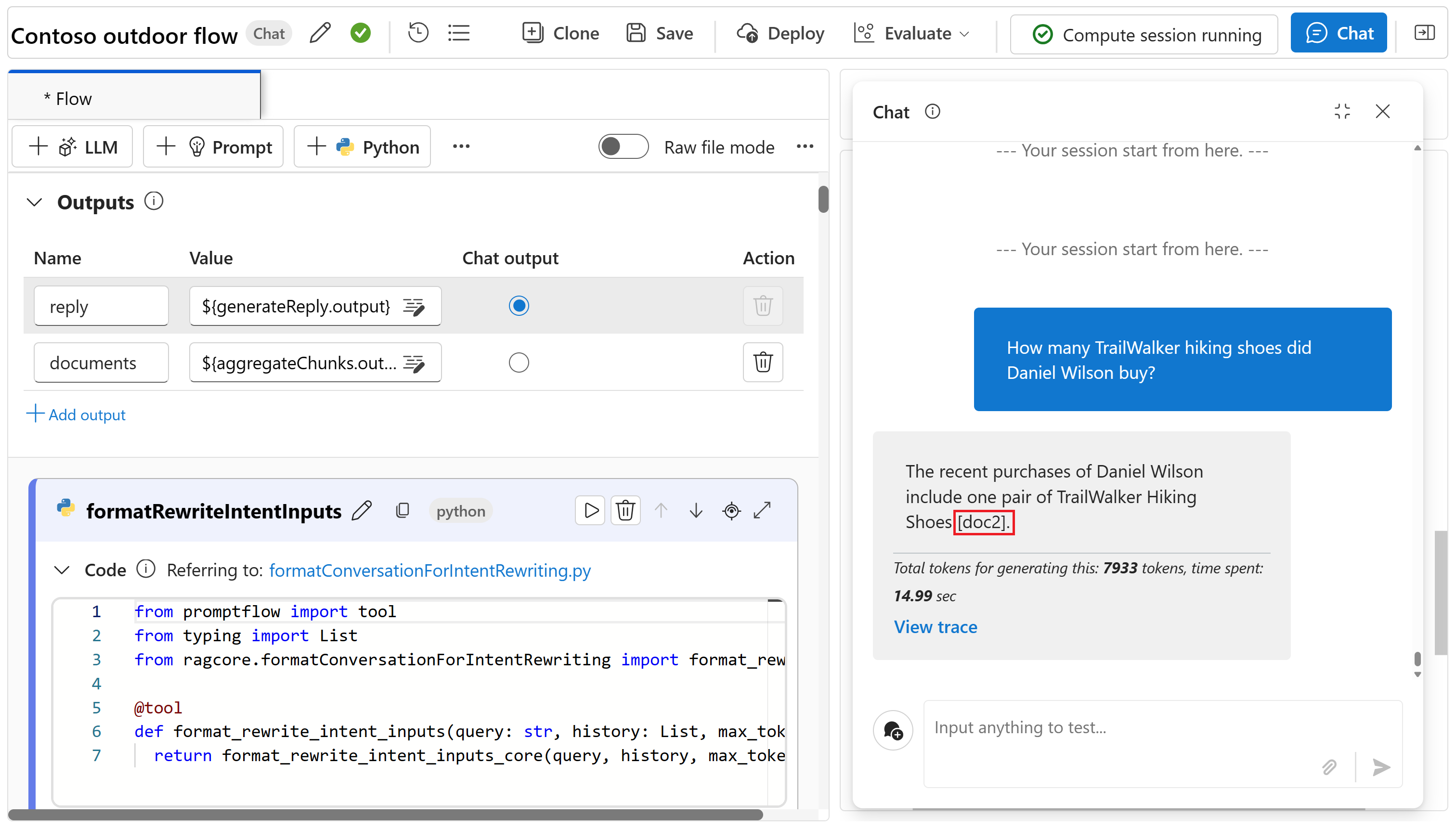The width and height of the screenshot is (1456, 829).
Task: Click the flow editor vertical scrollbar
Action: [x=823, y=199]
